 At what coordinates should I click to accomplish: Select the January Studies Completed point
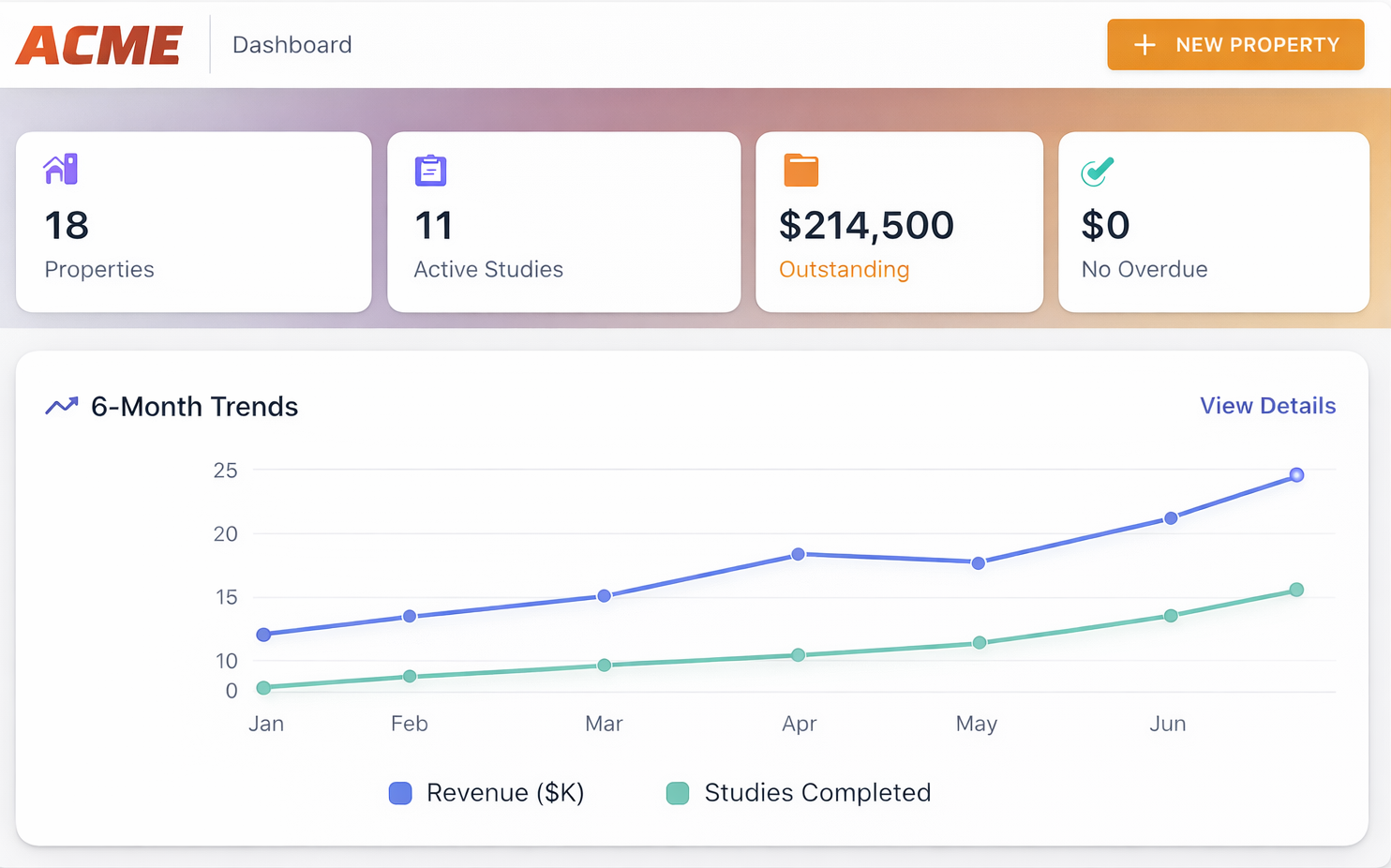coord(265,687)
